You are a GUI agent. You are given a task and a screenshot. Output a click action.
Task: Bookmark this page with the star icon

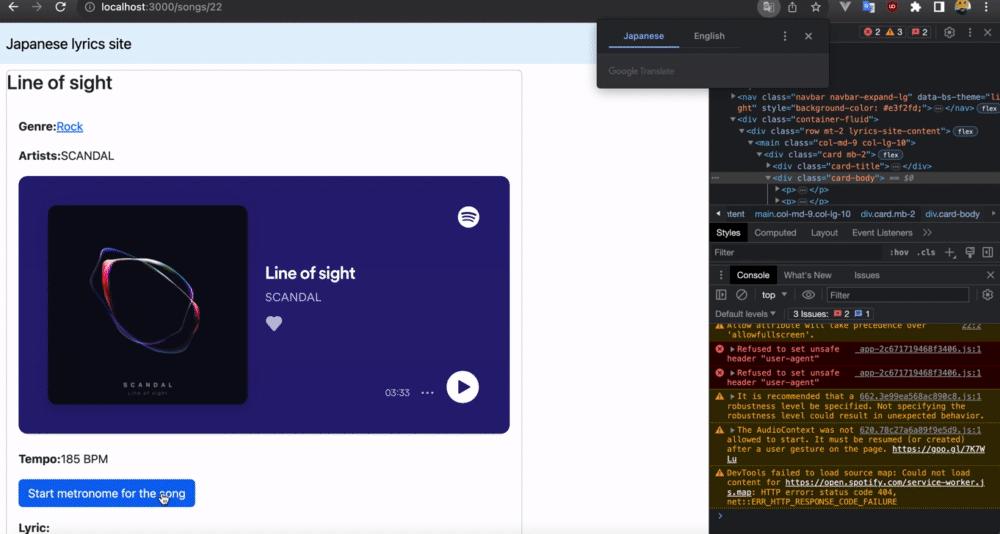pos(816,8)
